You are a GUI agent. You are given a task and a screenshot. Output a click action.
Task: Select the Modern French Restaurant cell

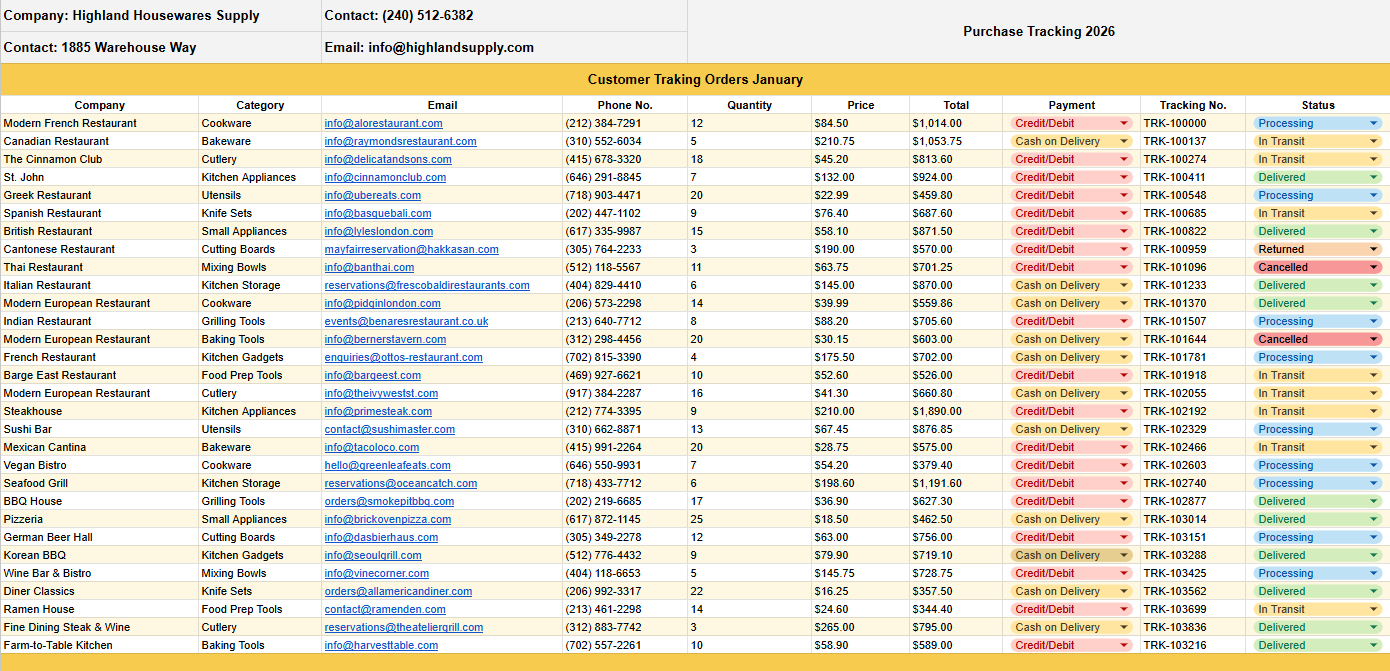(100, 123)
